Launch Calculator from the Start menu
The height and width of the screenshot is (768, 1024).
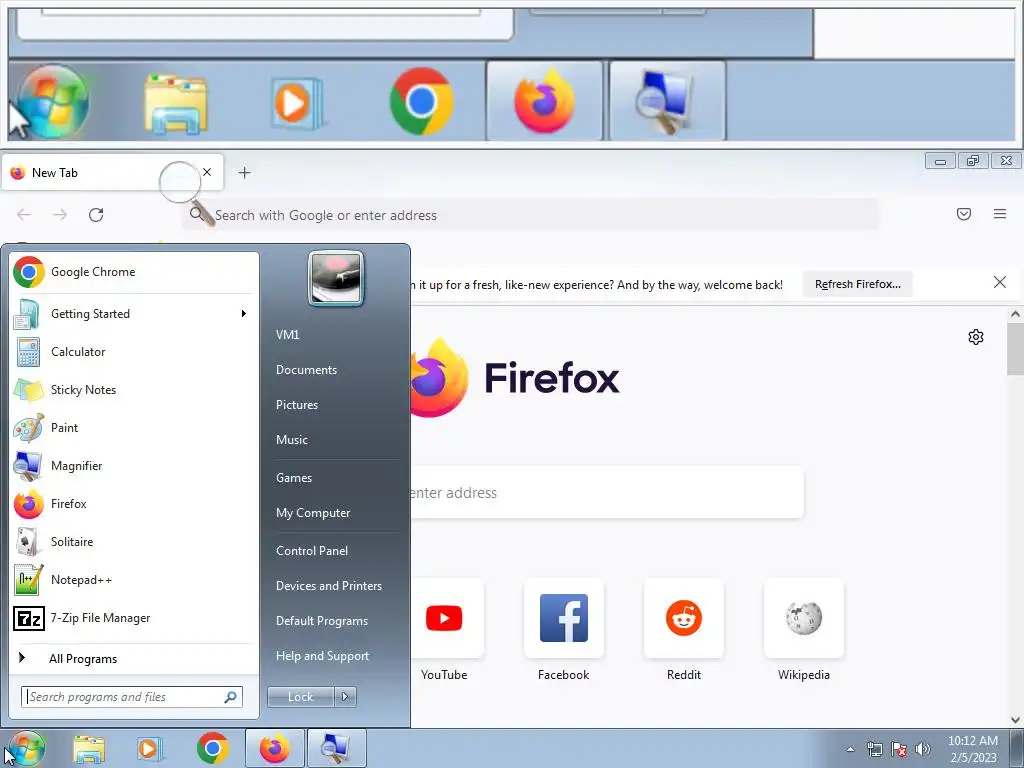click(133, 352)
